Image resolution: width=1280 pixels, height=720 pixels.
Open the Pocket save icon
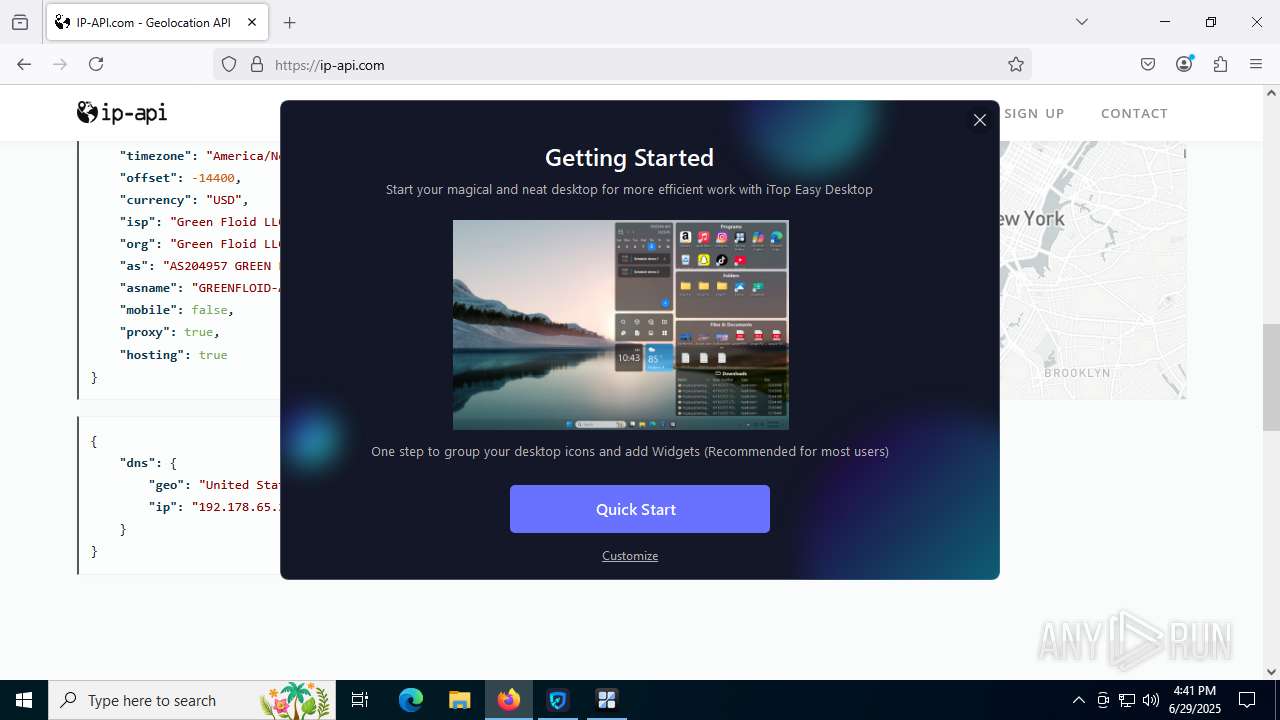[x=1148, y=64]
